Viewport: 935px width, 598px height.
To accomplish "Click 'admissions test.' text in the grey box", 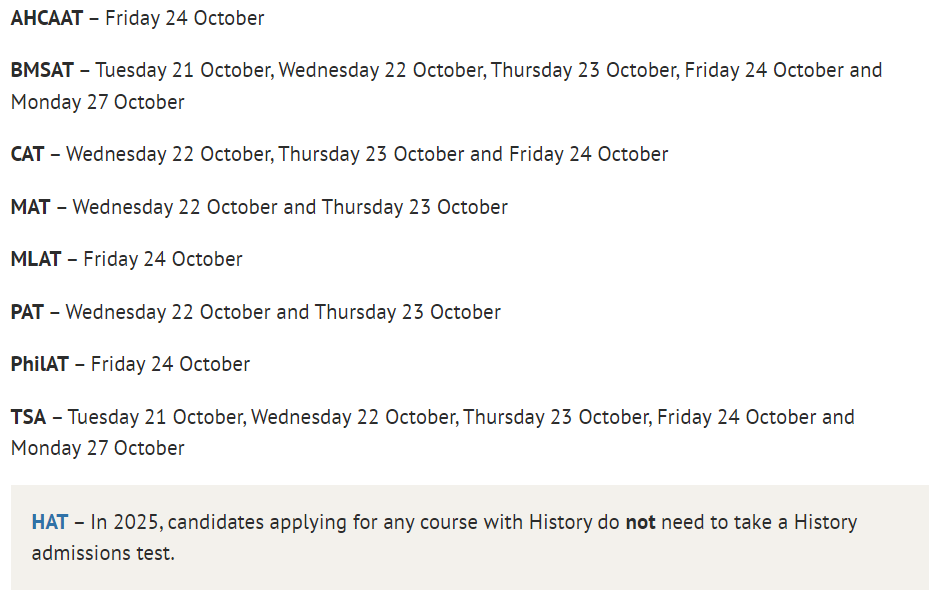I will click(103, 553).
